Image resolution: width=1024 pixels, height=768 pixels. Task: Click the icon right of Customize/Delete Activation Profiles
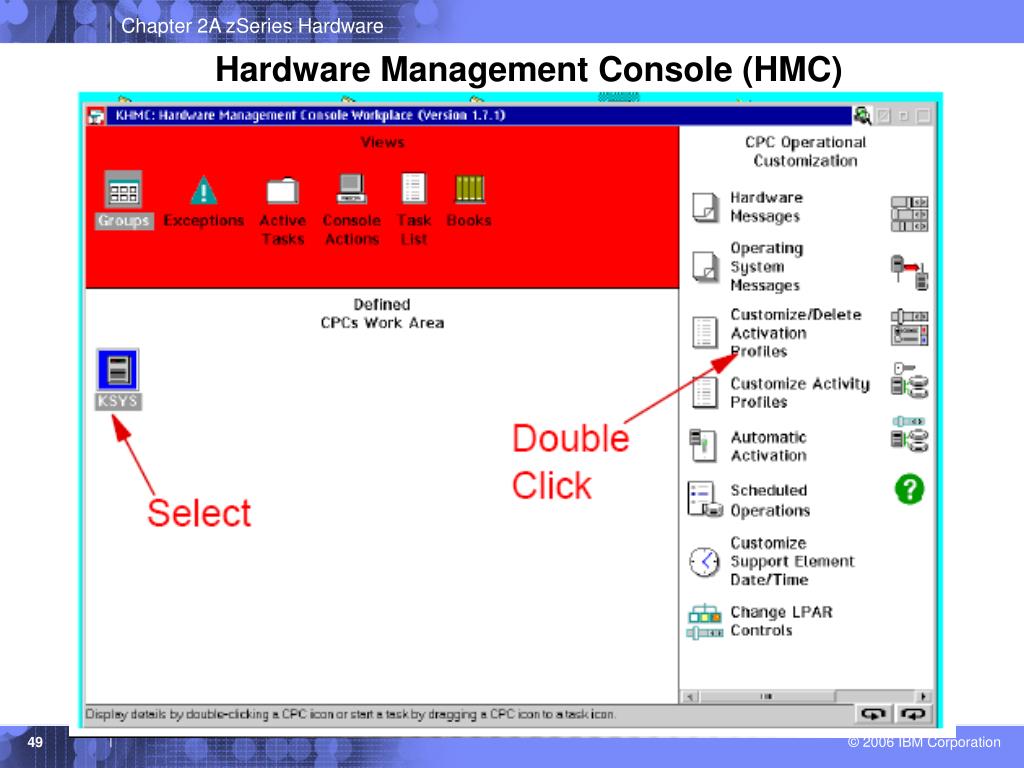909,327
